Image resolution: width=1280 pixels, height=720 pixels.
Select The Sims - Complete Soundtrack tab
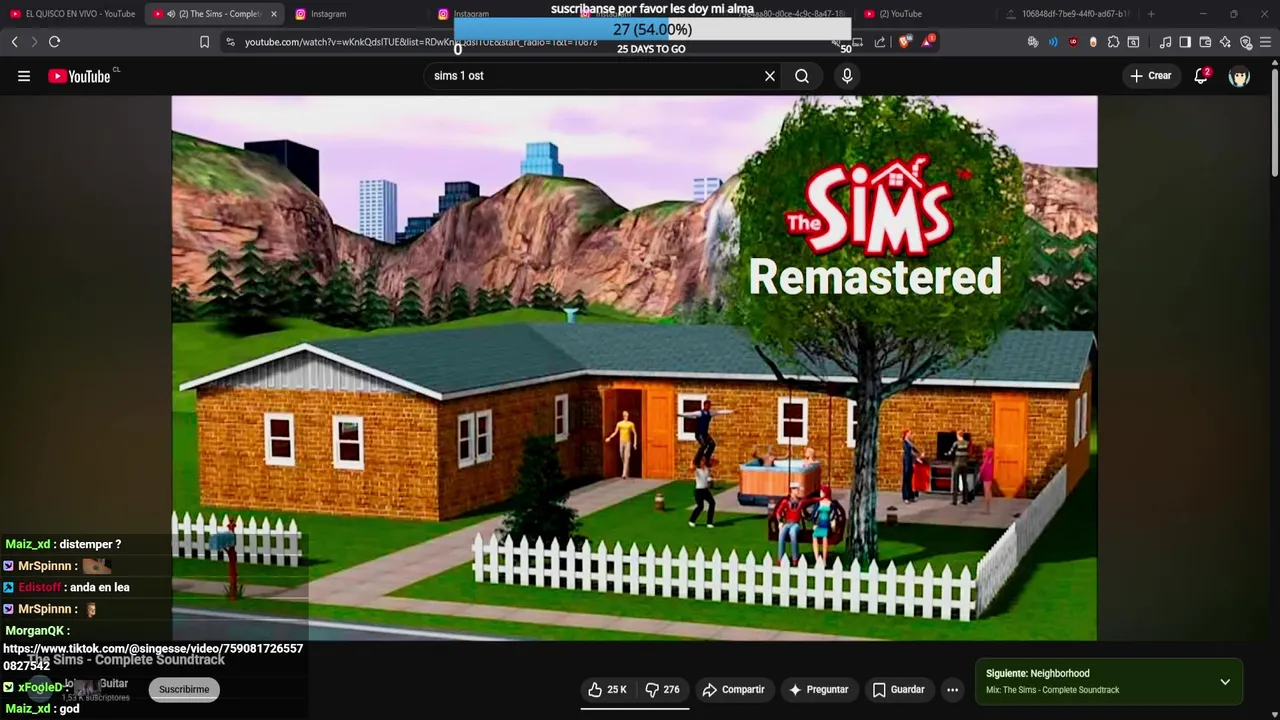click(213, 14)
